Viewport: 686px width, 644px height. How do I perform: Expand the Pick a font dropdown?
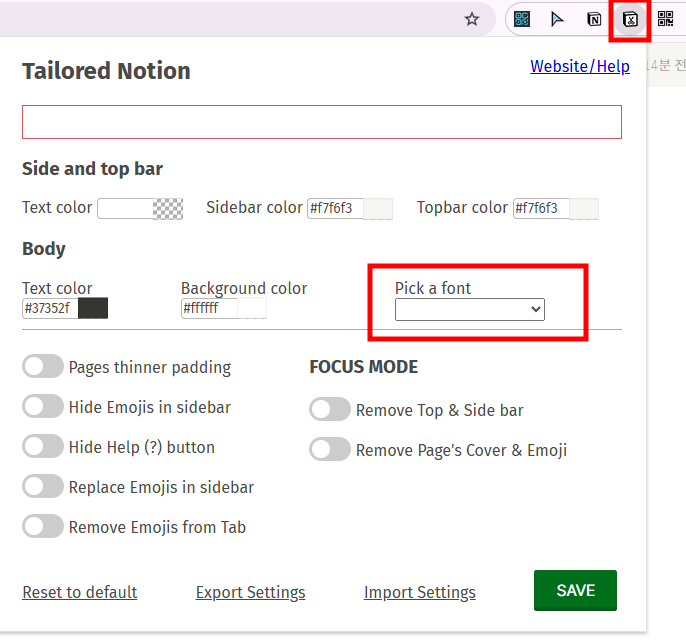click(x=469, y=309)
